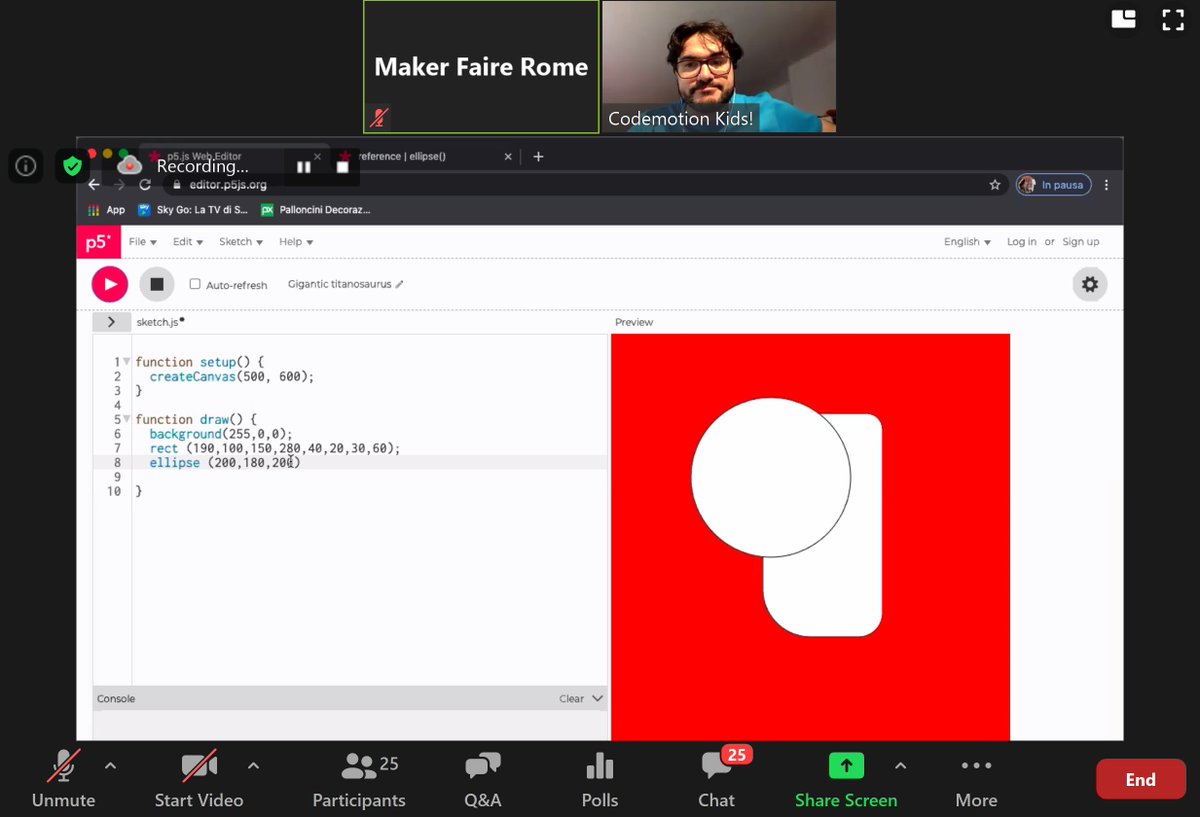Viewport: 1200px width, 817px height.
Task: Click the green encryption shield icon
Action: click(x=72, y=166)
